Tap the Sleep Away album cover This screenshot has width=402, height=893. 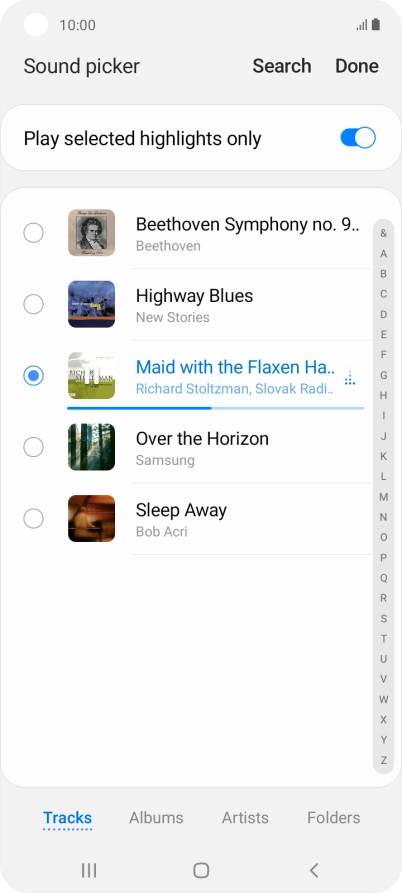click(92, 518)
